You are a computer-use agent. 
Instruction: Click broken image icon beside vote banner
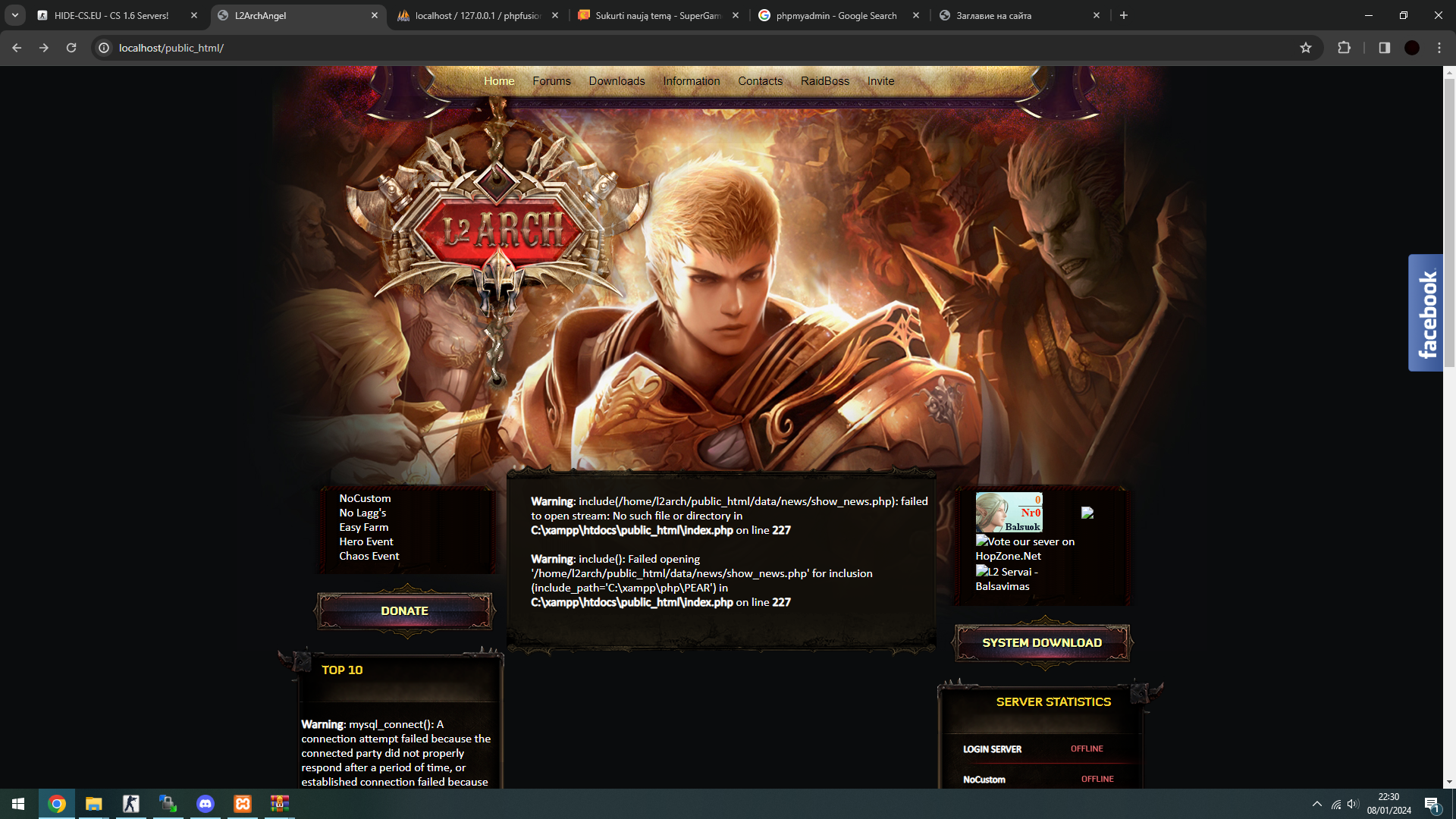[1087, 513]
